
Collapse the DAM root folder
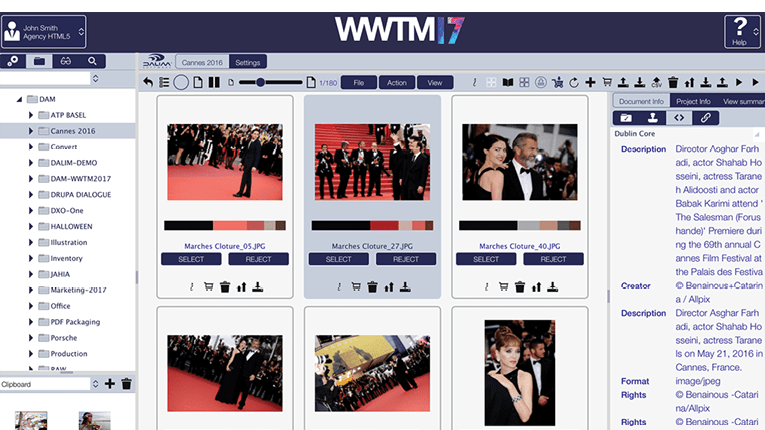[18, 100]
